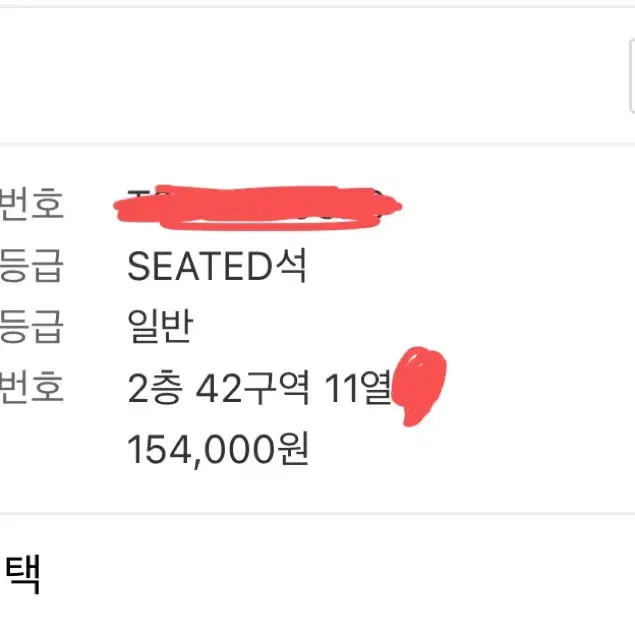This screenshot has height=635, width=635.
Task: Select the SEATED석 seat grade text
Action: (x=217, y=266)
